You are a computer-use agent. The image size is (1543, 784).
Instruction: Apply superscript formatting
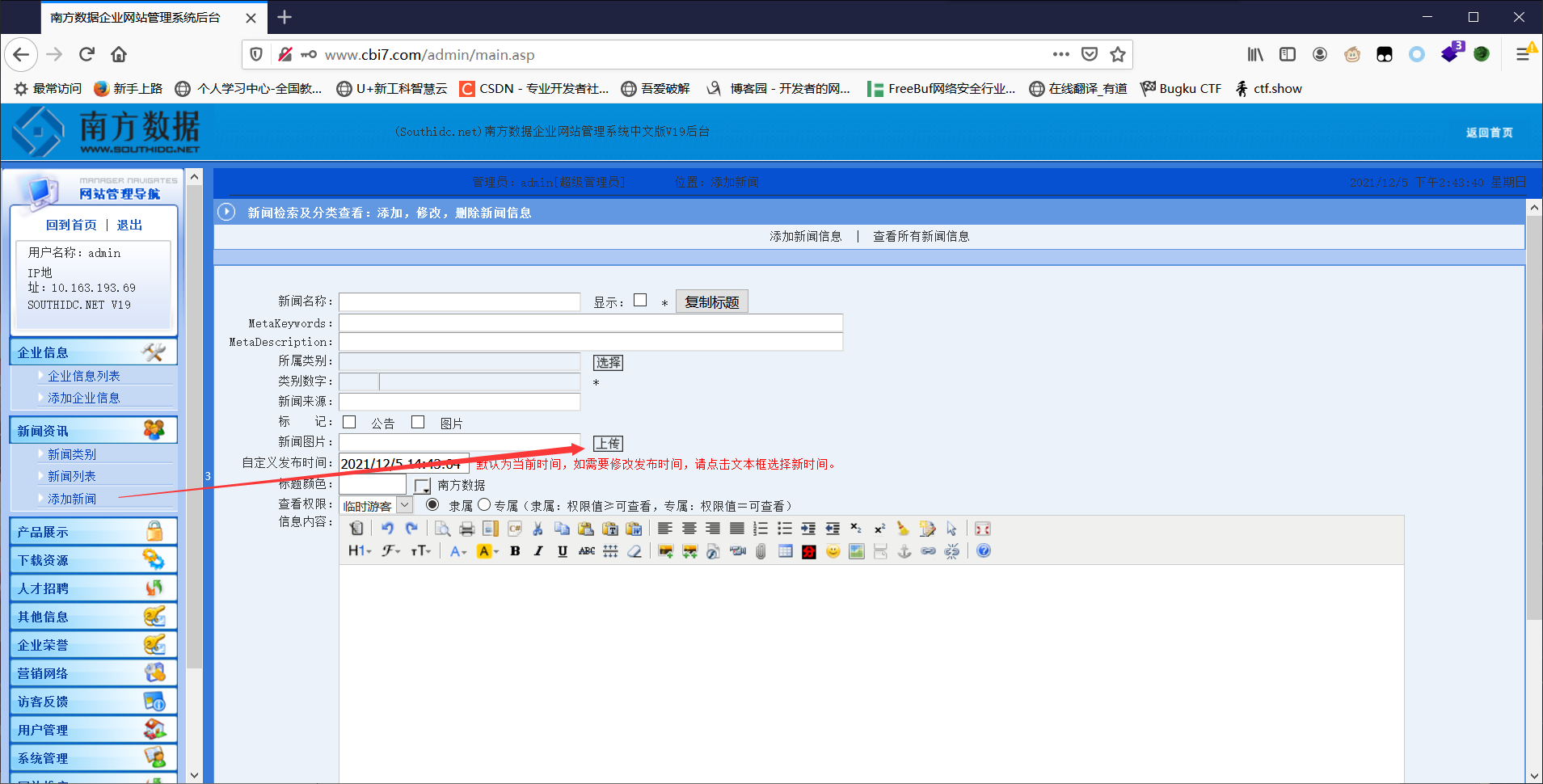click(880, 529)
